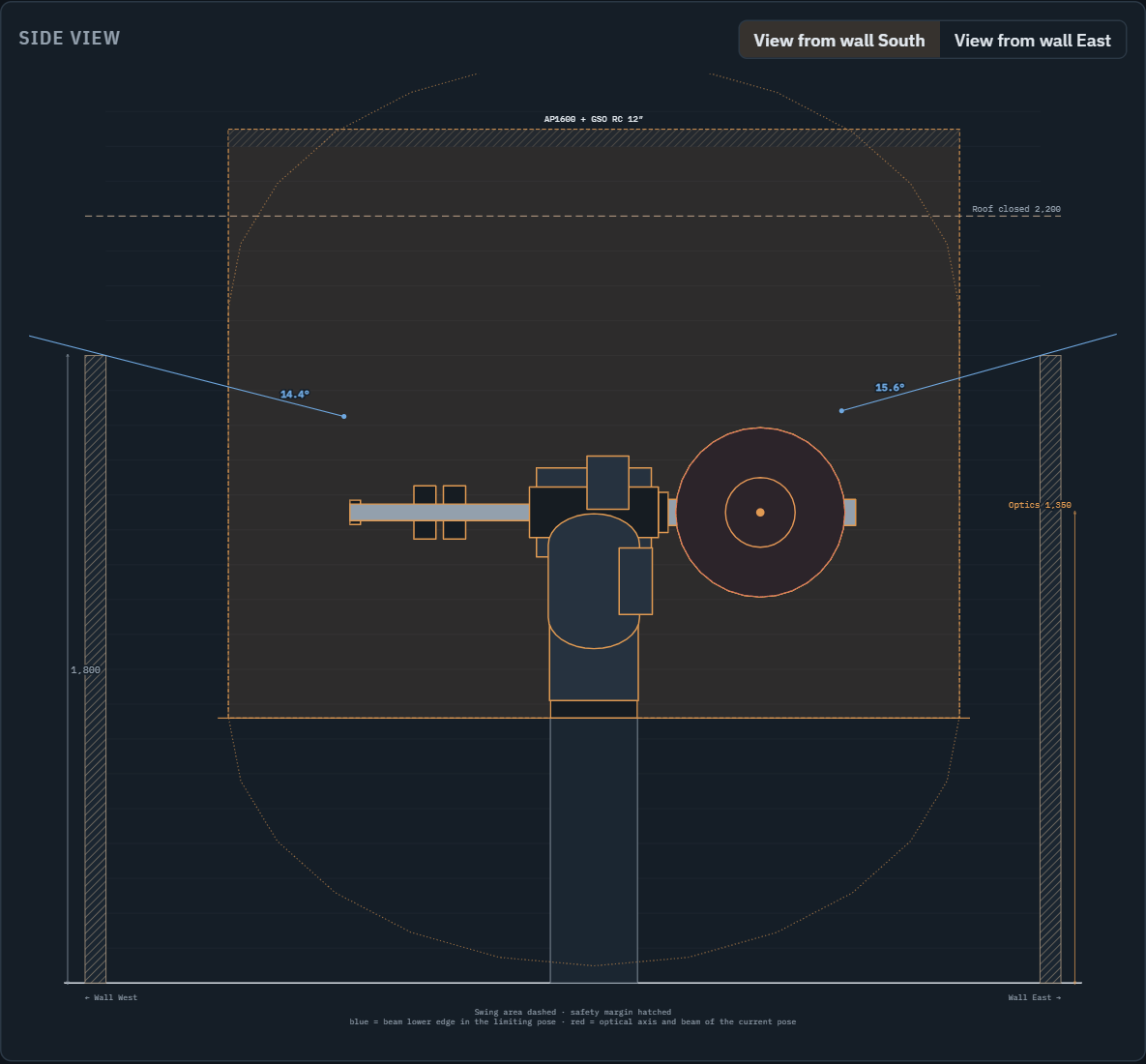Click the SIDE VIEW heading
This screenshot has width=1146, height=1064.
point(70,38)
